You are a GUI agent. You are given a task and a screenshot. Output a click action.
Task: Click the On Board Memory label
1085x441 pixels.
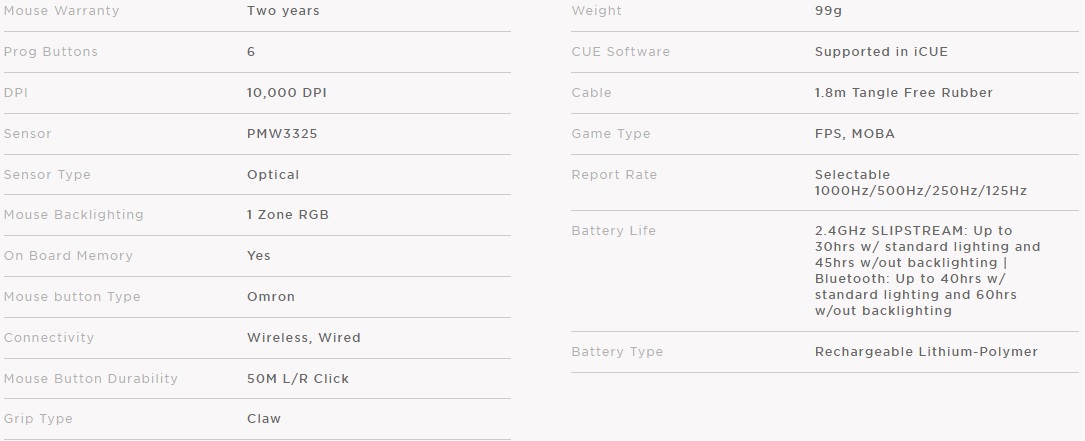click(68, 256)
